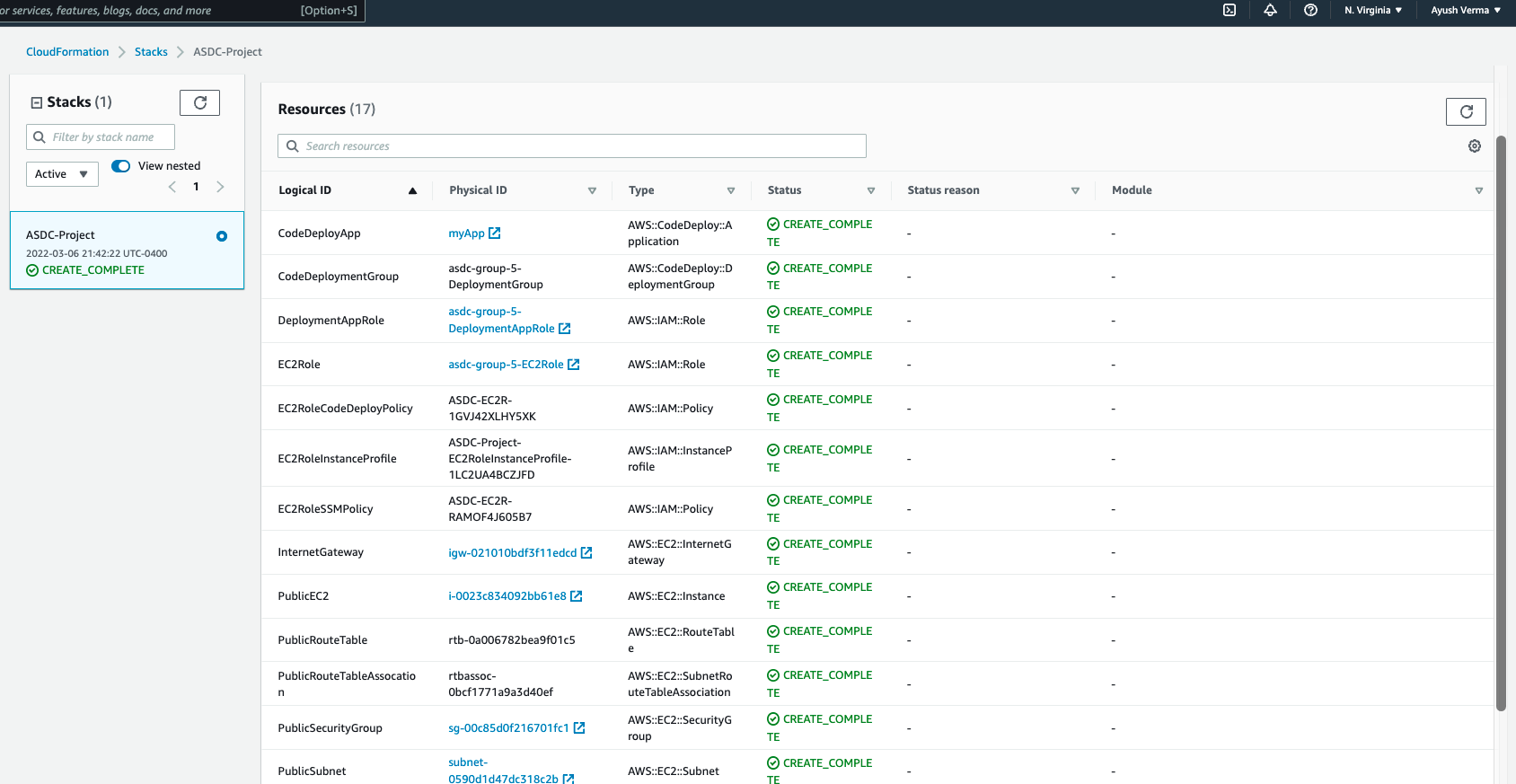Image resolution: width=1516 pixels, height=784 pixels.
Task: Click the Resources (17) heading
Action: 327,109
